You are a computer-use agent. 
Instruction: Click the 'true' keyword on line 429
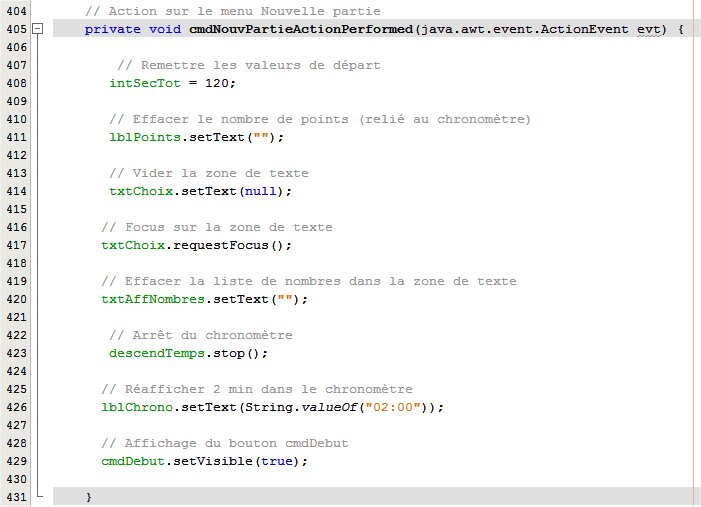[x=277, y=461]
